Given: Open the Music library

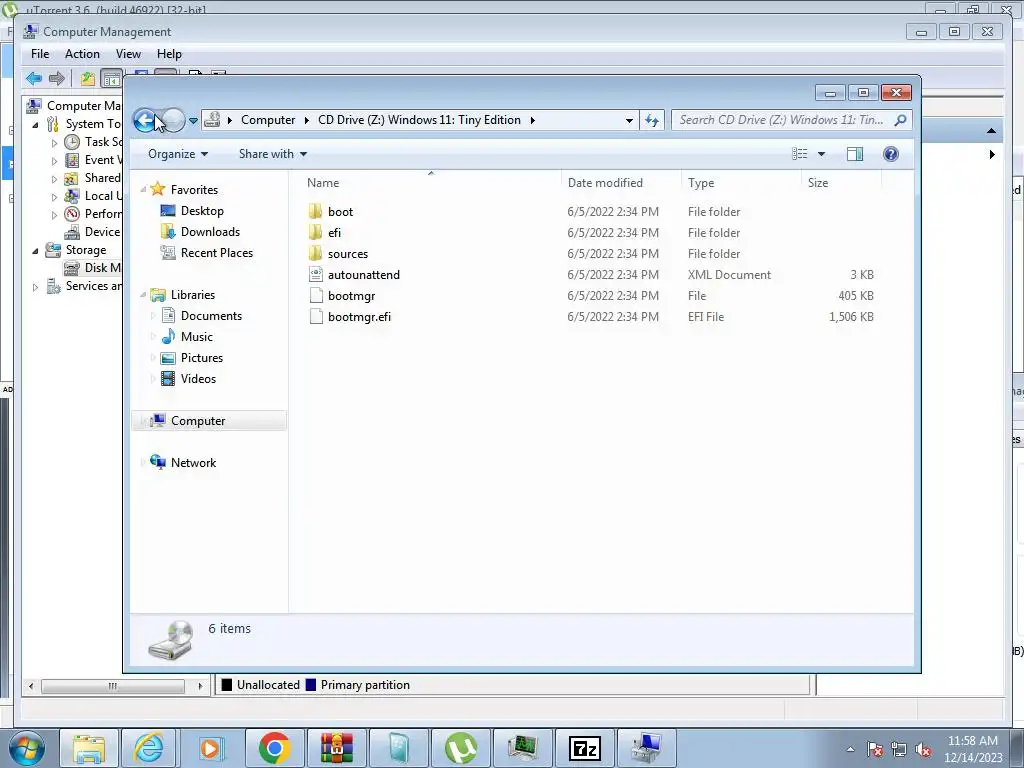Looking at the screenshot, I should (x=197, y=336).
